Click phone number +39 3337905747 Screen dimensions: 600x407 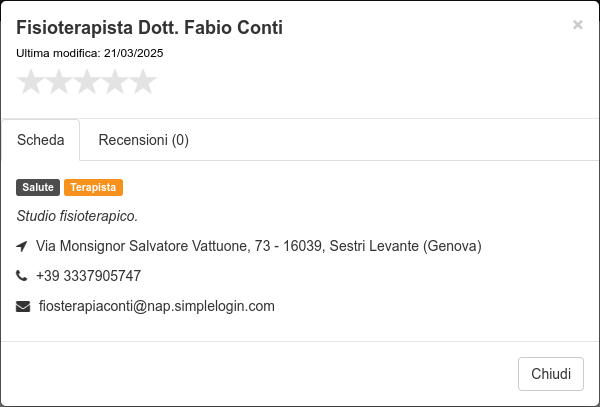pyautogui.click(x=88, y=276)
